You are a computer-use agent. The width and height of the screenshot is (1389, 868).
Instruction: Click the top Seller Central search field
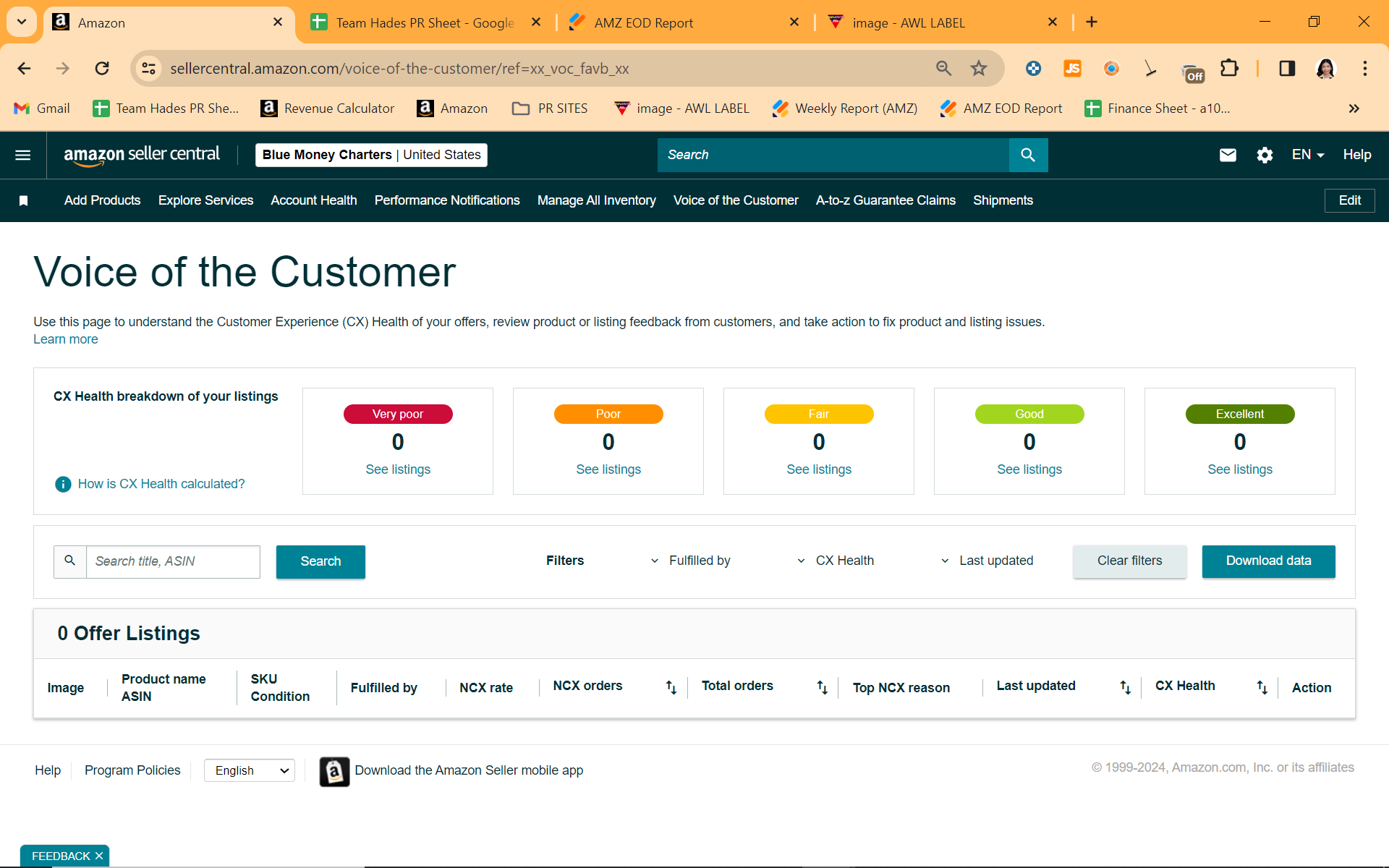(x=833, y=155)
